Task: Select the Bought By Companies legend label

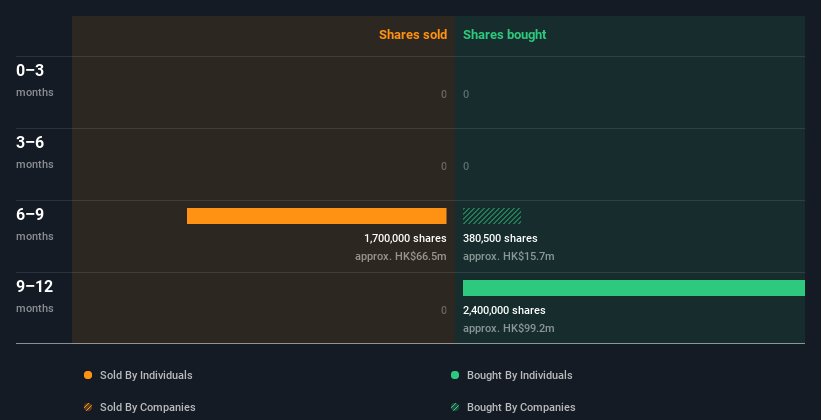Action: [521, 407]
